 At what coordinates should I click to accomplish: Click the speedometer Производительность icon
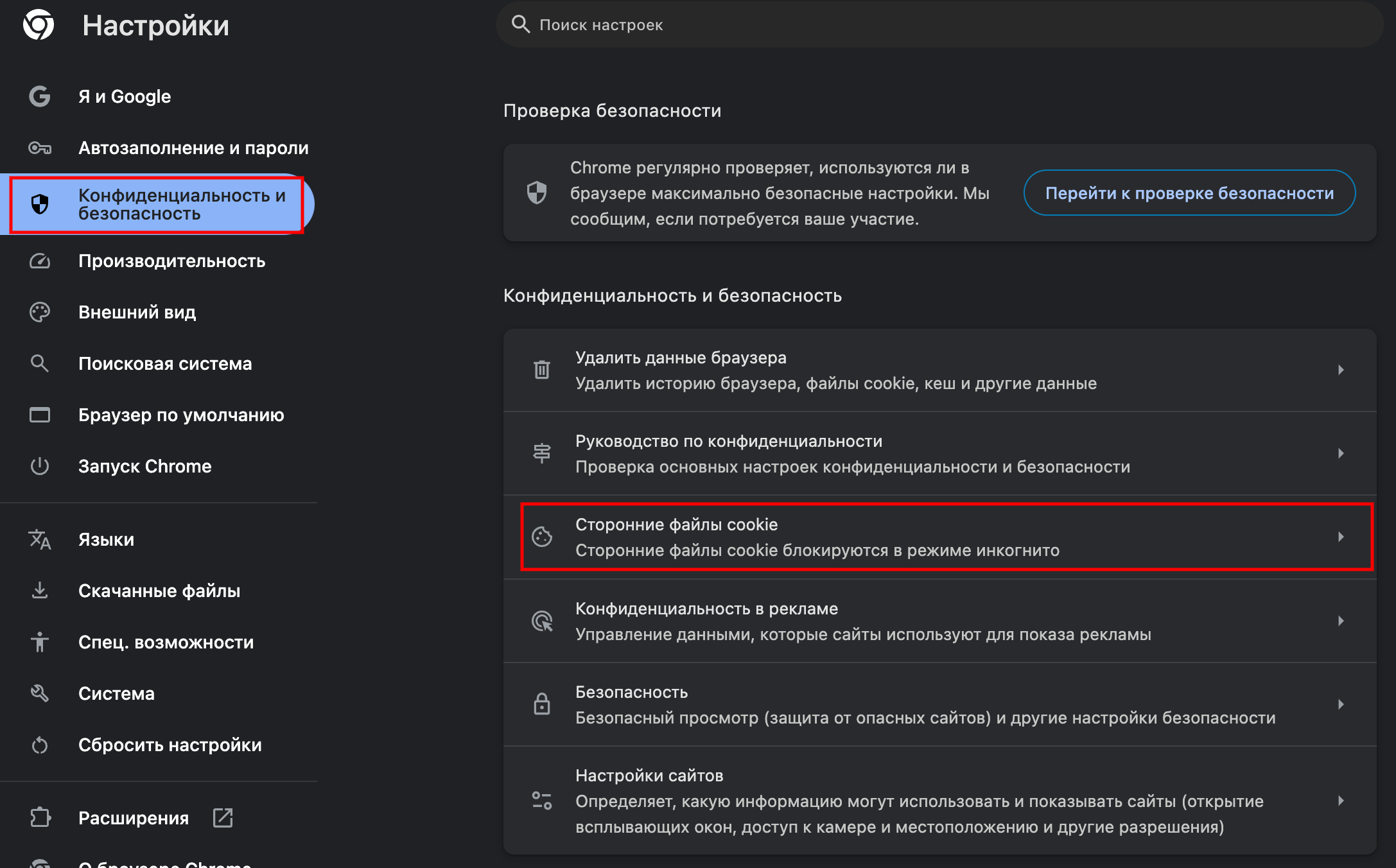40,261
